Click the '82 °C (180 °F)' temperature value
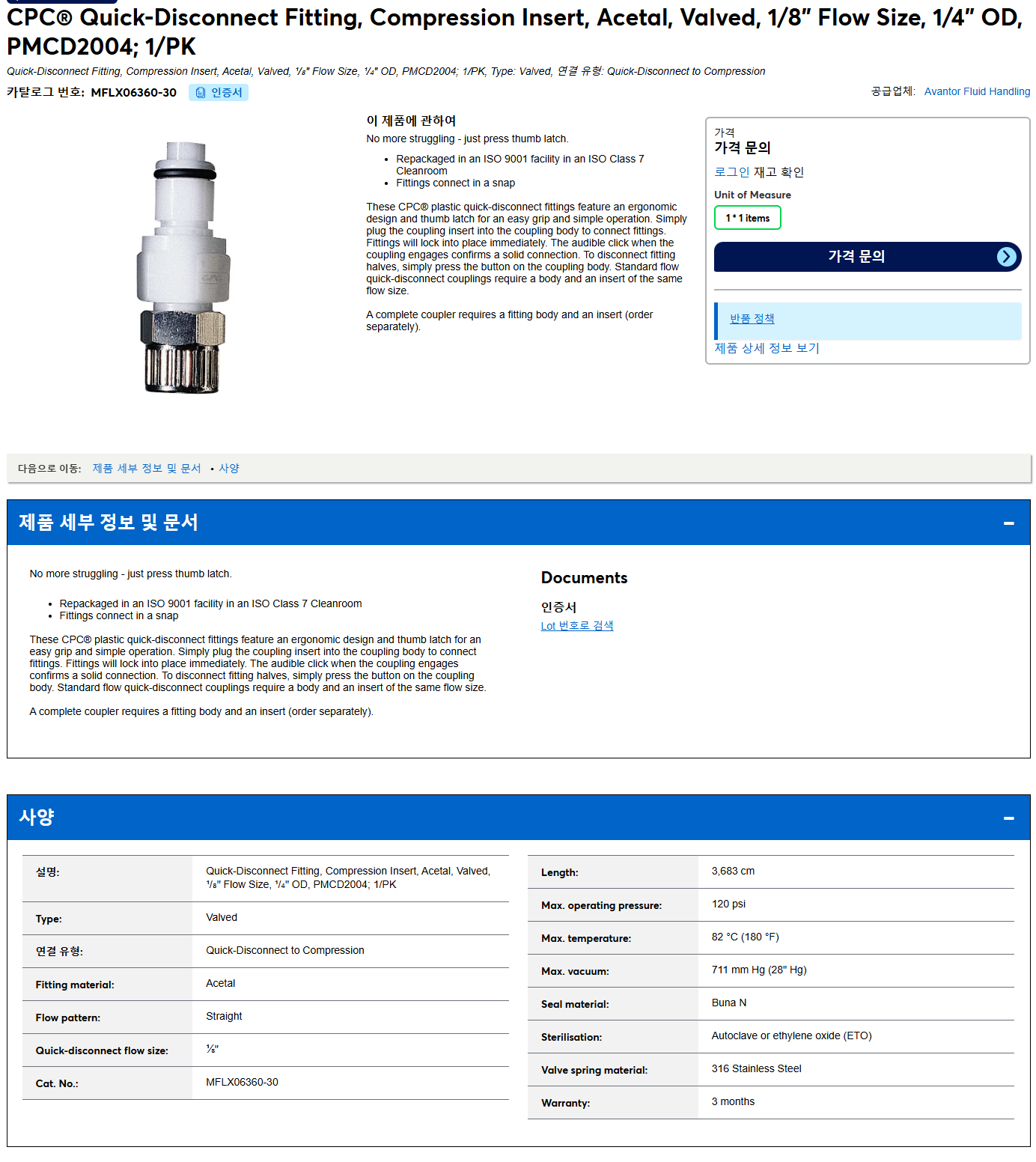This screenshot has height=1162, width=1036. tap(745, 937)
